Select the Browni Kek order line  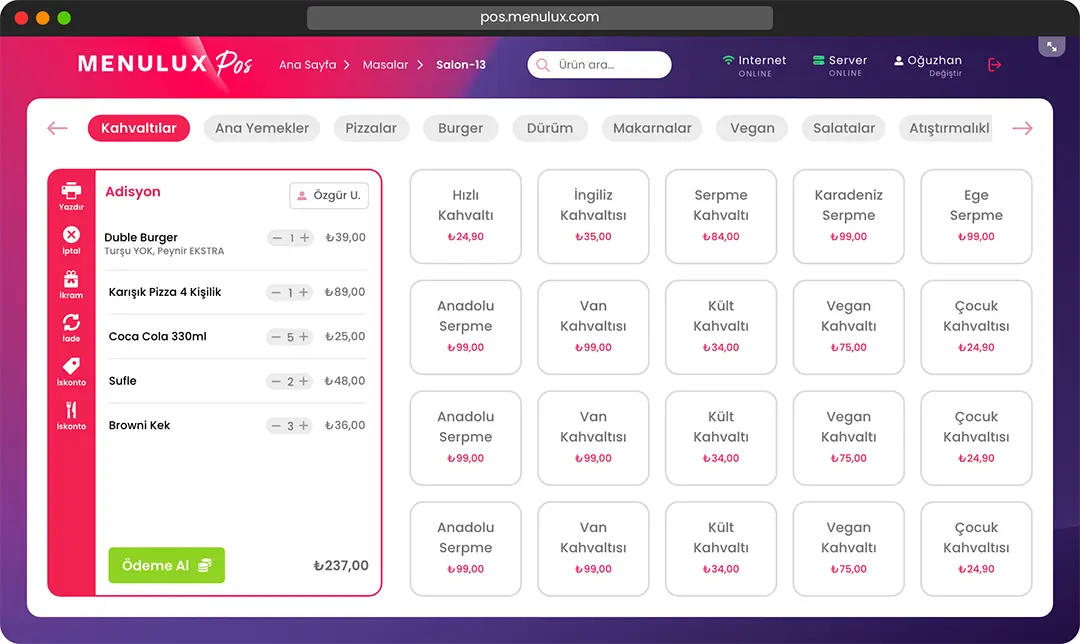[235, 426]
